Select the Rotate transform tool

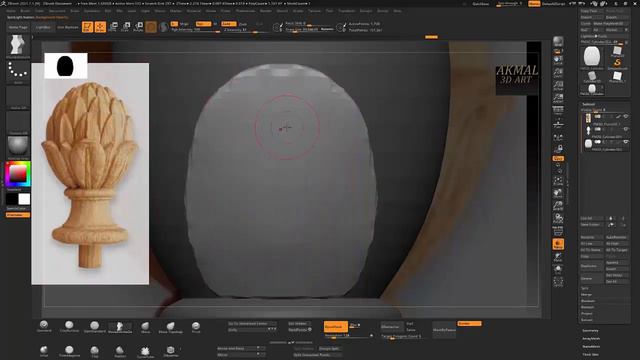[x=138, y=27]
